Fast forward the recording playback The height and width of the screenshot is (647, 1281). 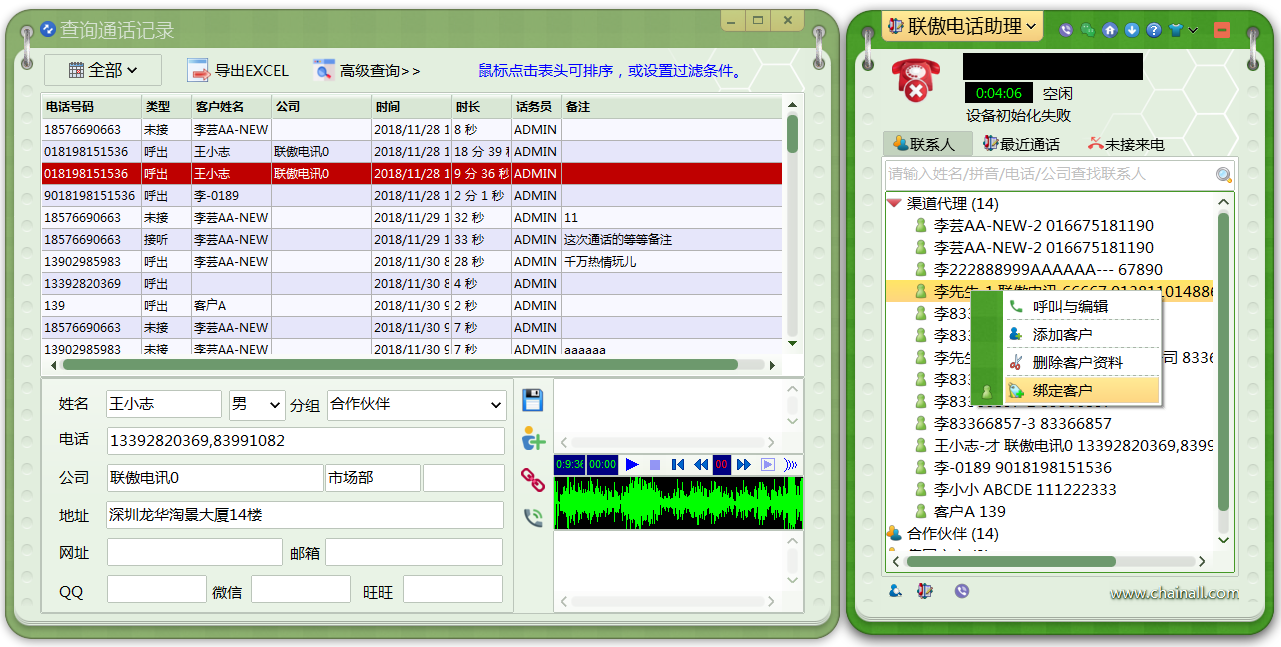click(x=743, y=464)
